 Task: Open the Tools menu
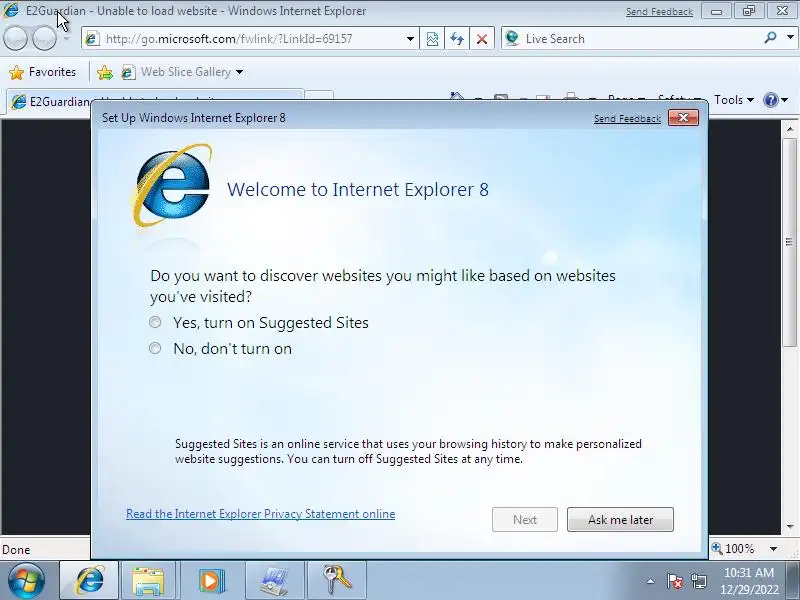tap(734, 100)
